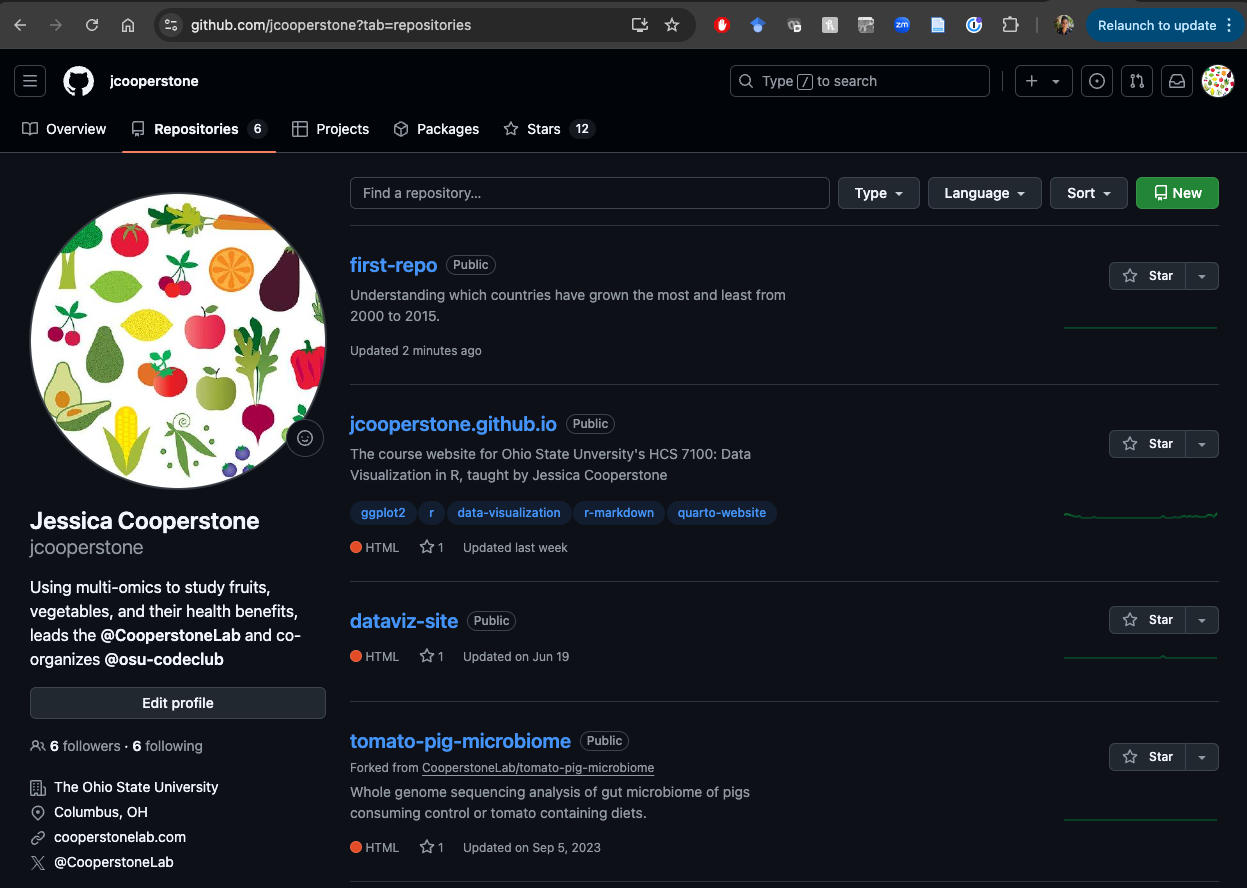Star the tomato-pig-microbiome repository
1247x888 pixels.
(x=1148, y=757)
